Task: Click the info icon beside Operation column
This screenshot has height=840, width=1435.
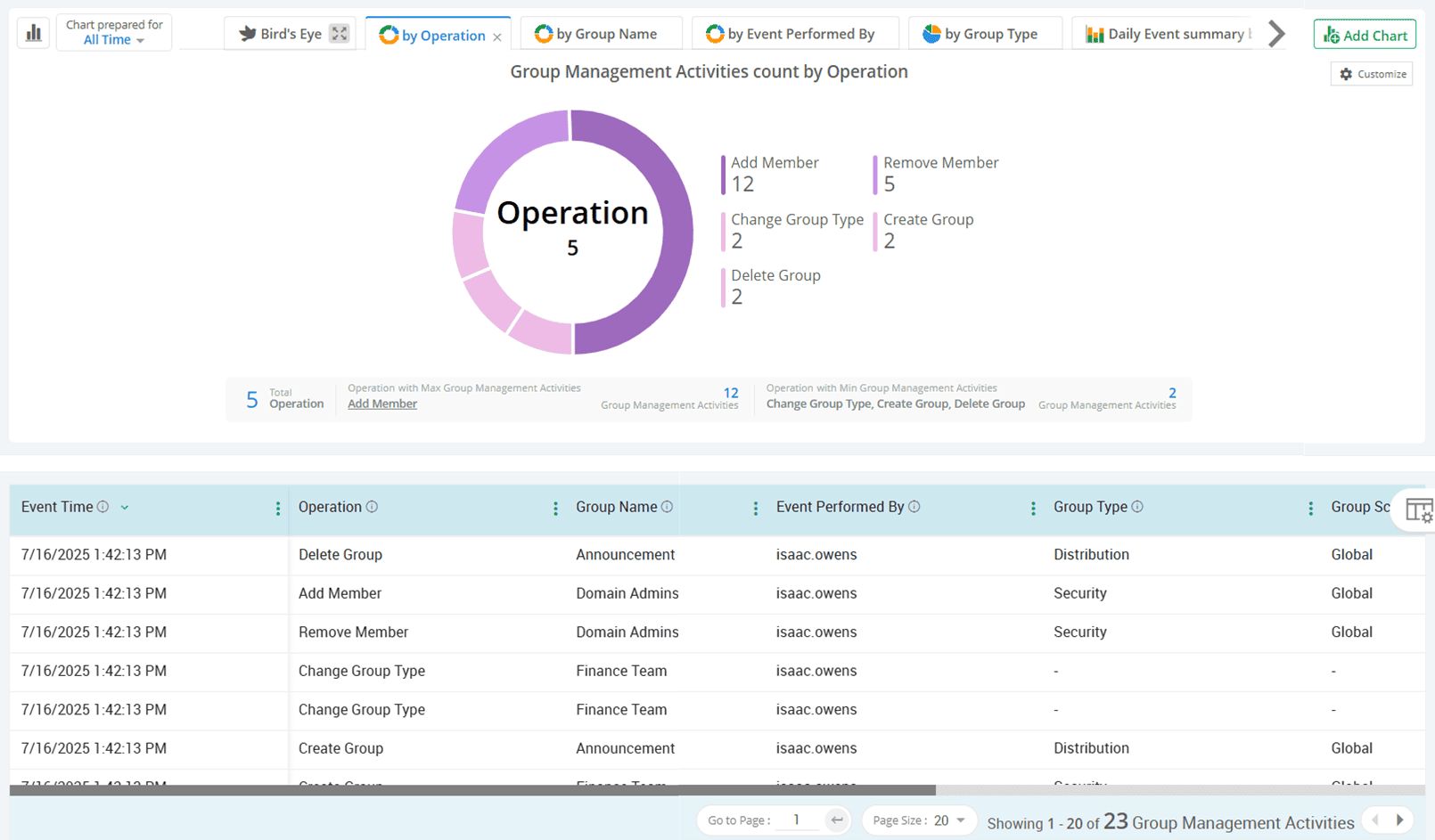Action: pos(373,507)
